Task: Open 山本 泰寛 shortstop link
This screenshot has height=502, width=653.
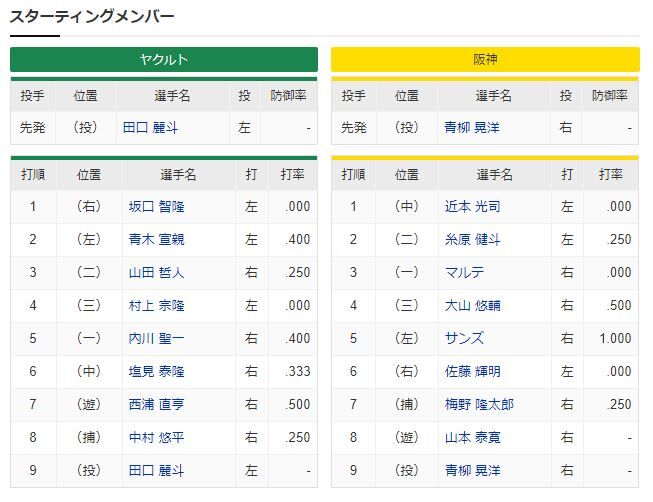Action: click(472, 437)
